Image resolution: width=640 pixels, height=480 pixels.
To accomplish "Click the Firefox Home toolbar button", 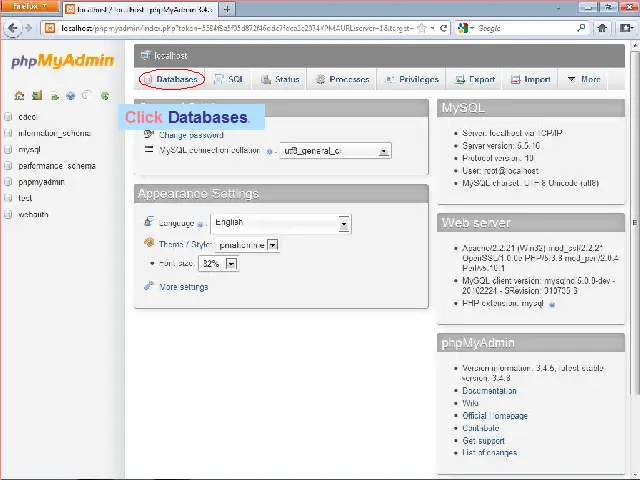I will tap(602, 28).
